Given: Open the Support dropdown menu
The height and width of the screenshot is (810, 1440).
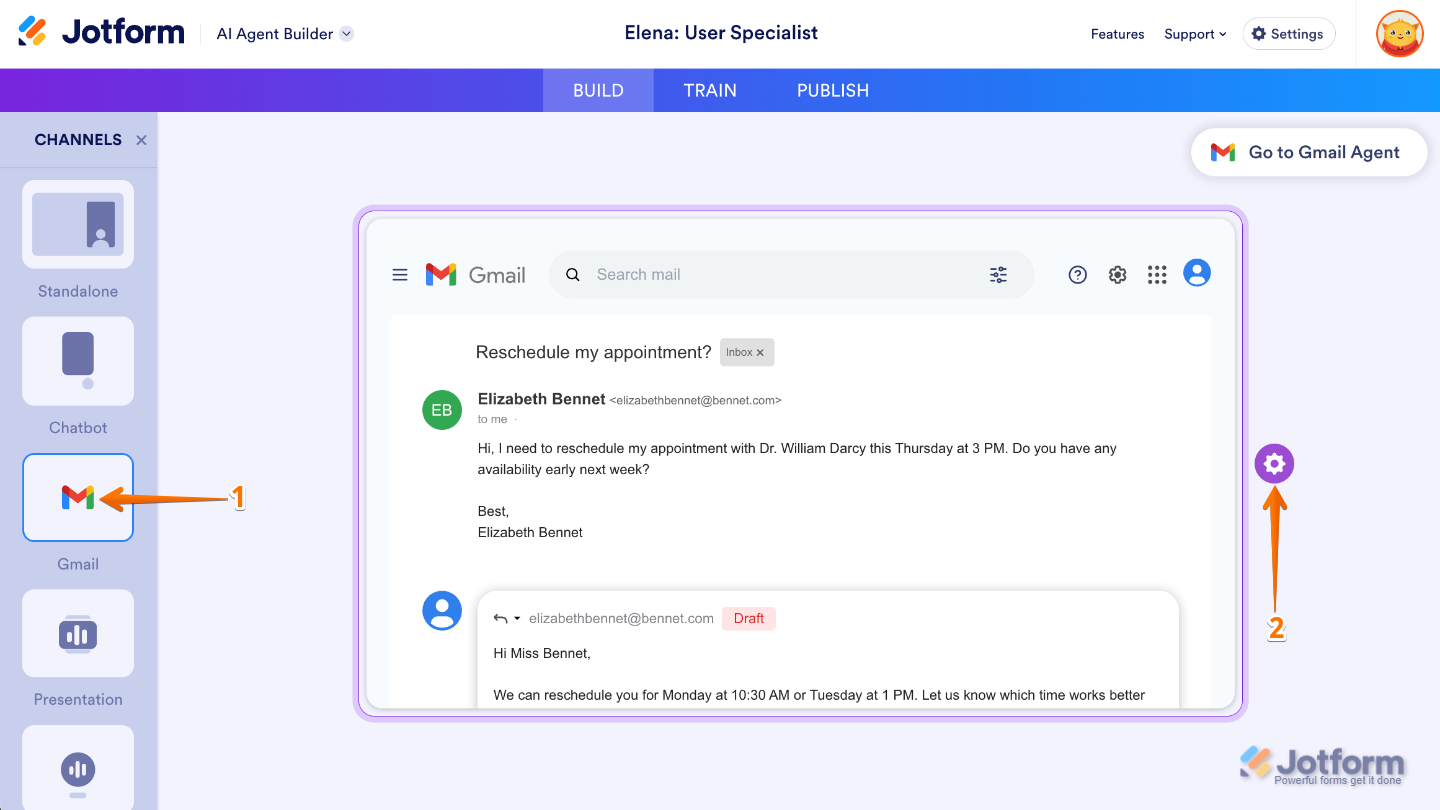Looking at the screenshot, I should click(1195, 34).
